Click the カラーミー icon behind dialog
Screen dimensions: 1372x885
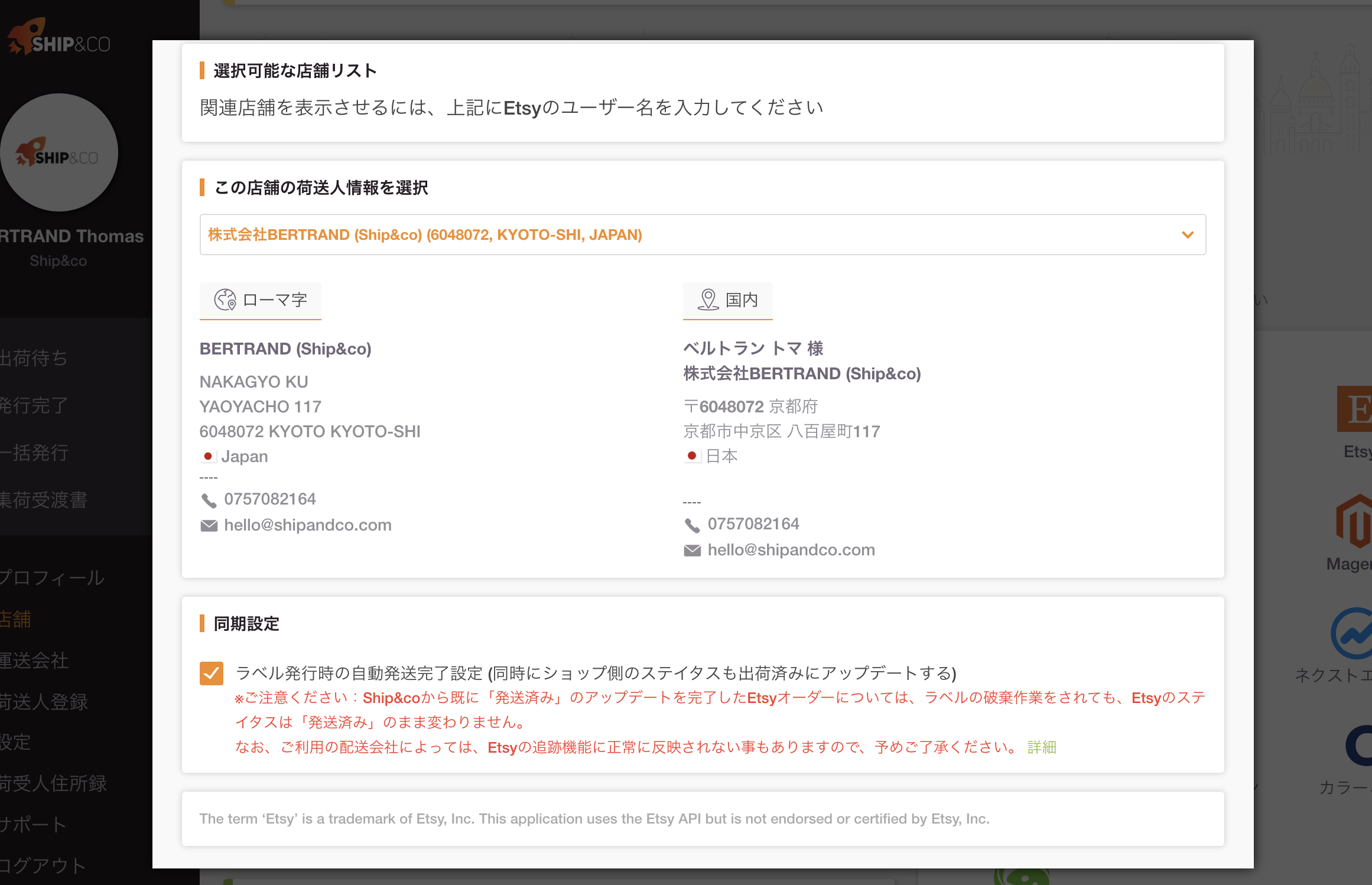[1358, 746]
